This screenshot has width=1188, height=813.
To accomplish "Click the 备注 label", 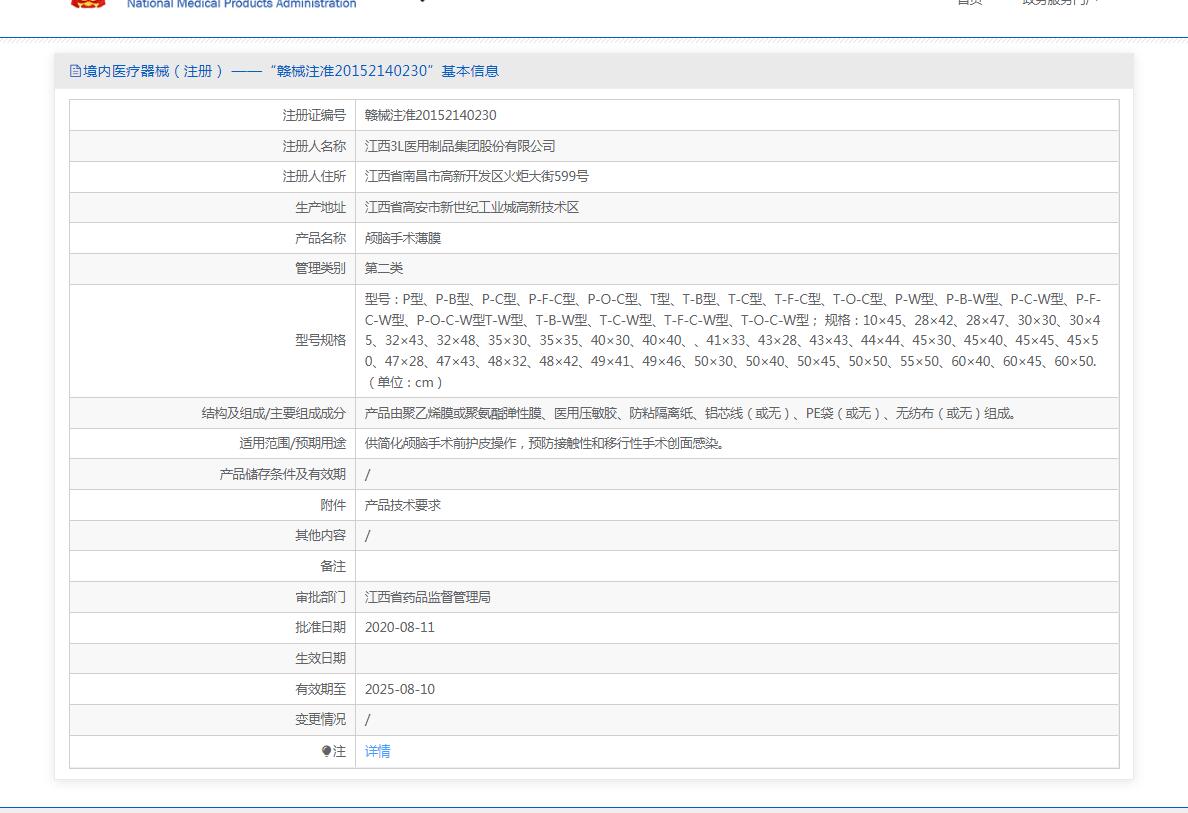I will [333, 567].
